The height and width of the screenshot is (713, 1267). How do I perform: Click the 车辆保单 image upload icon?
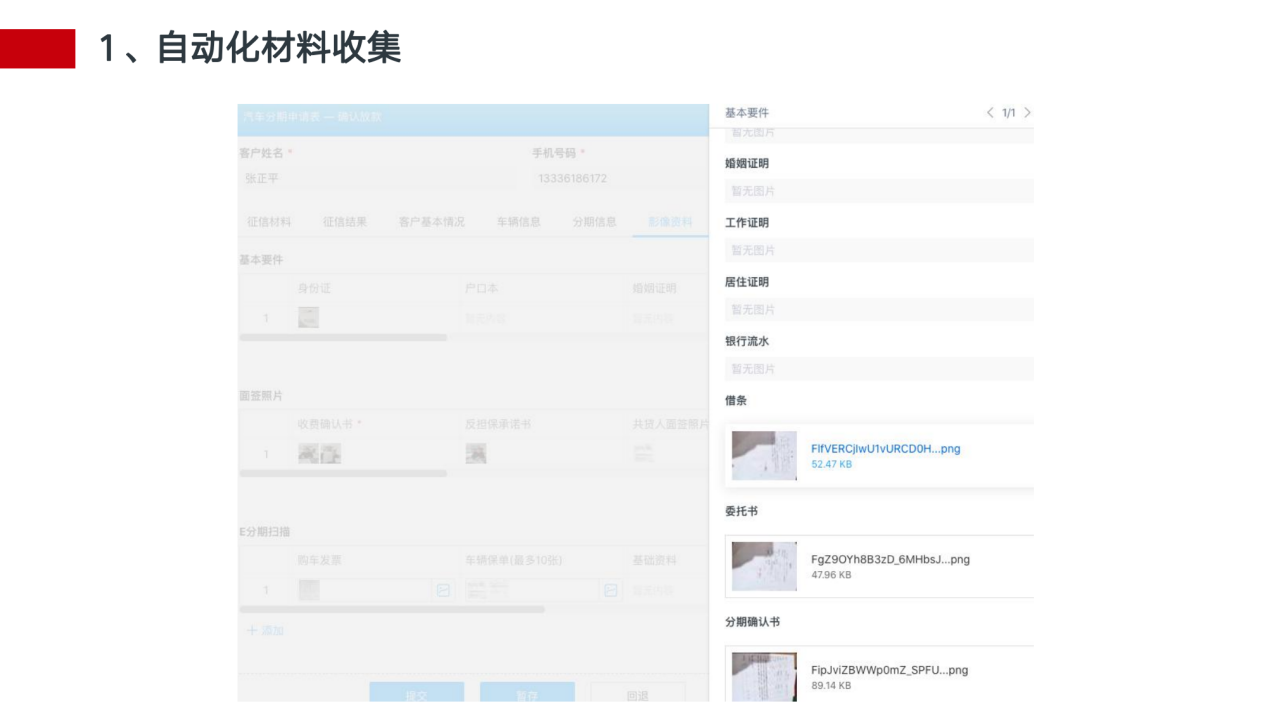[x=611, y=590]
